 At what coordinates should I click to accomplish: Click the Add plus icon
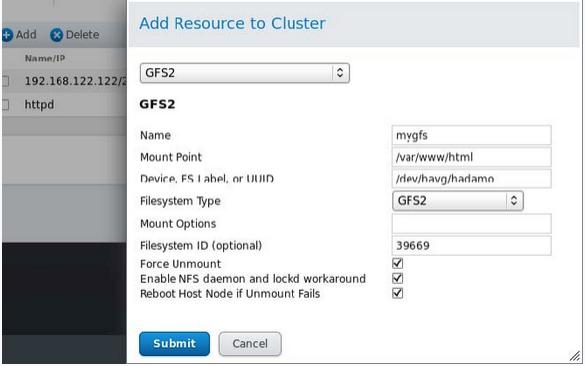7,35
